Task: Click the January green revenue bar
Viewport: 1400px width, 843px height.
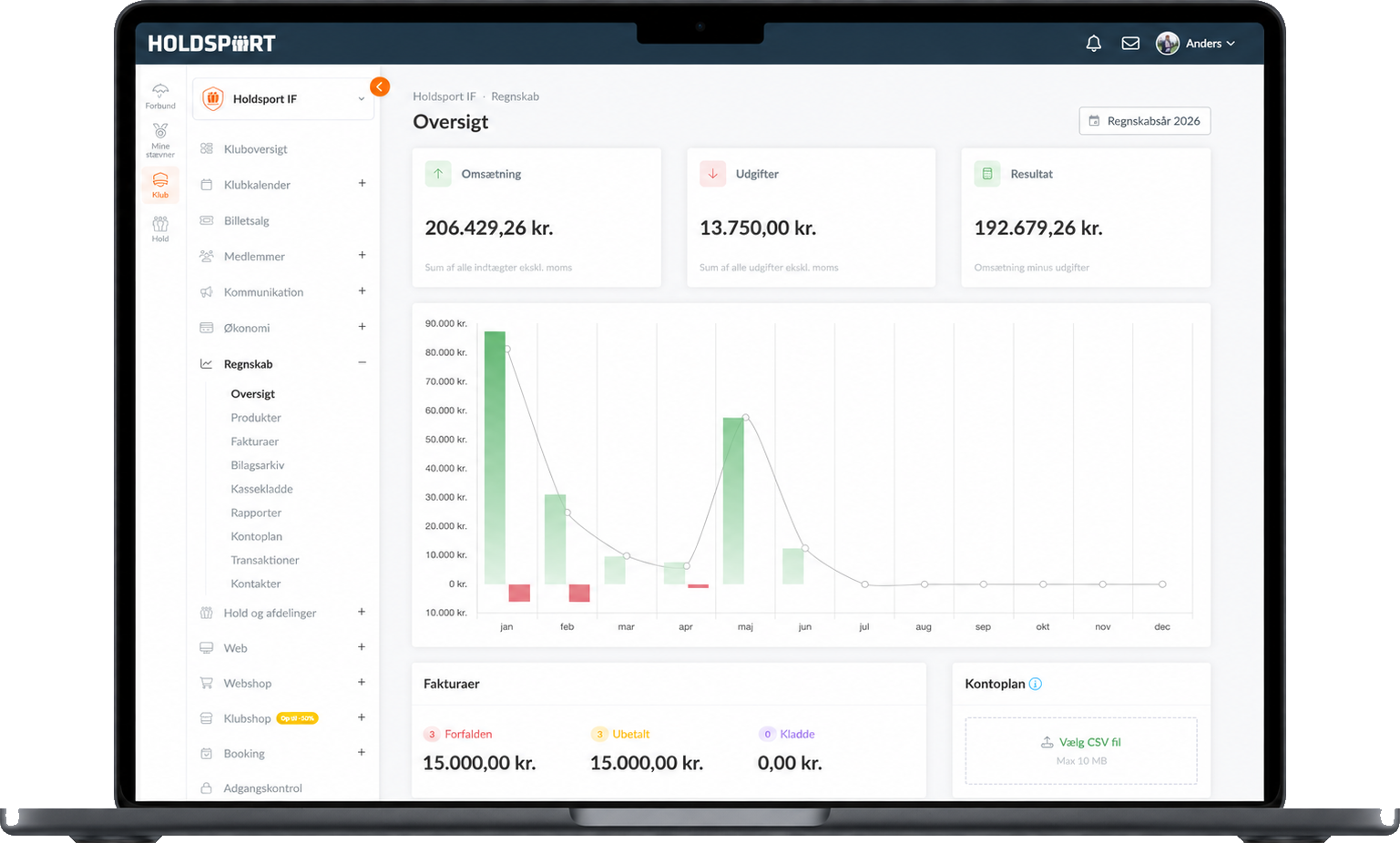Action: [x=495, y=457]
